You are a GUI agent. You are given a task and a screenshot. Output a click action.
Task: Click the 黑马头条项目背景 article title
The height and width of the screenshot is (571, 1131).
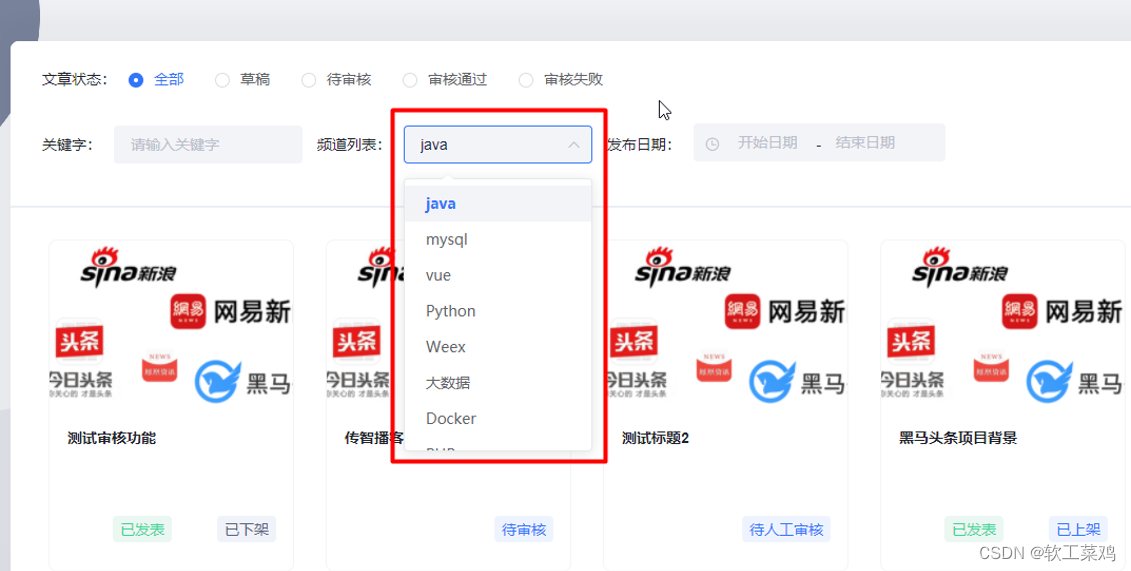pos(958,438)
